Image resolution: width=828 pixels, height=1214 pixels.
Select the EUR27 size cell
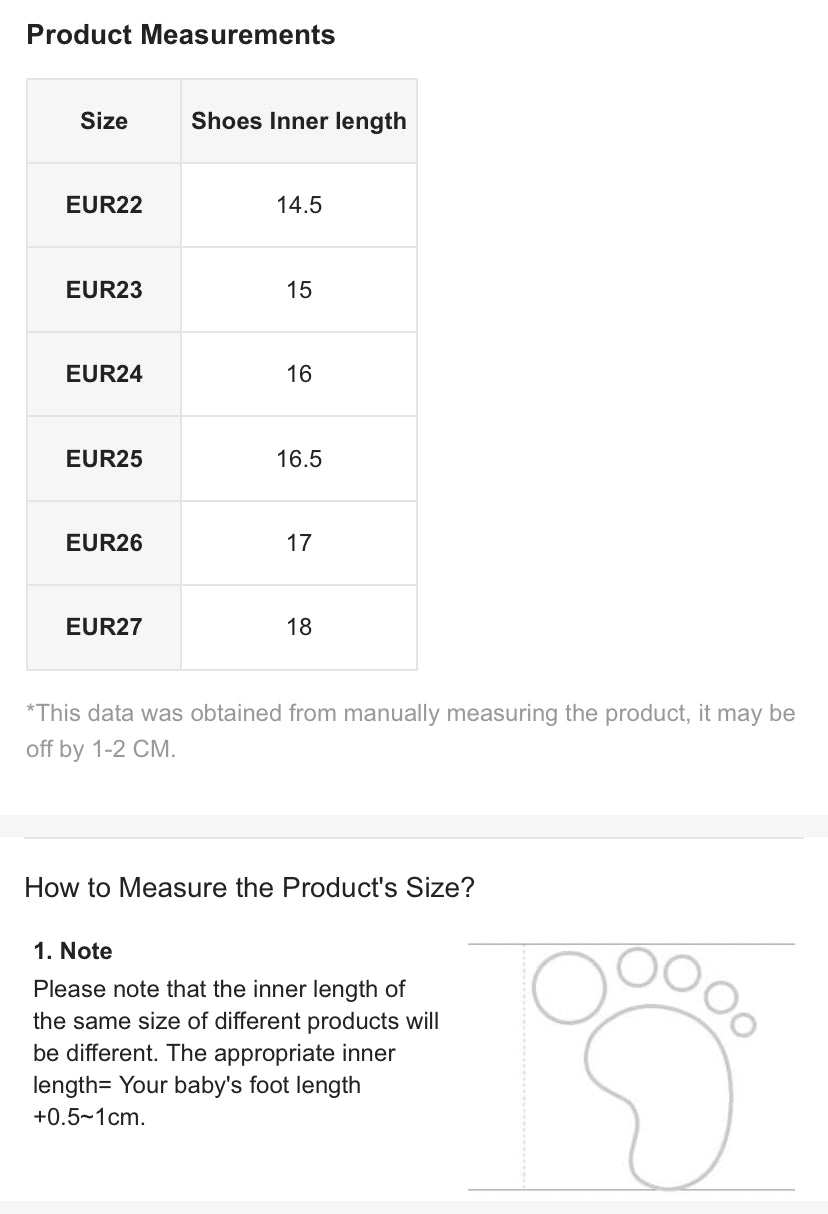[x=104, y=627]
